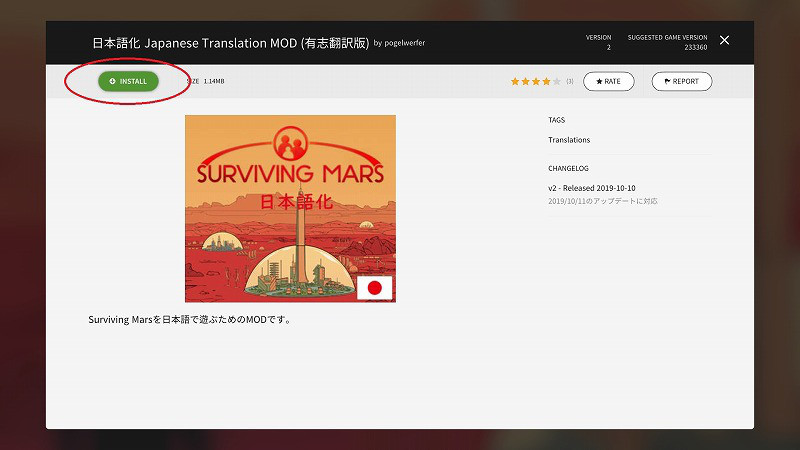This screenshot has height=450, width=800.
Task: Close the mod details dialog
Action: click(724, 40)
